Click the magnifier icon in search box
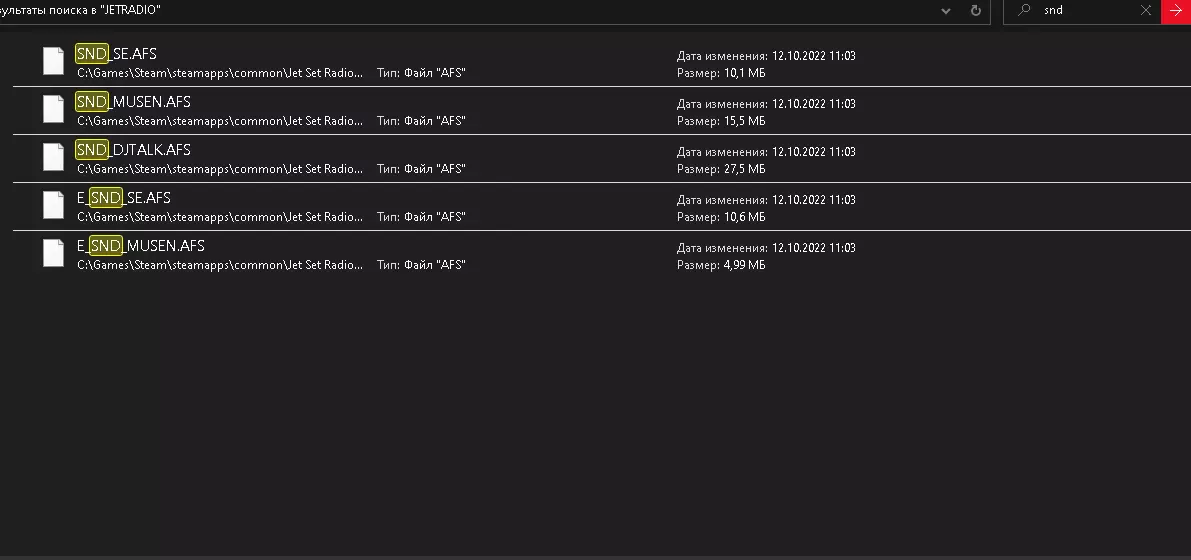1191x560 pixels. (1023, 10)
